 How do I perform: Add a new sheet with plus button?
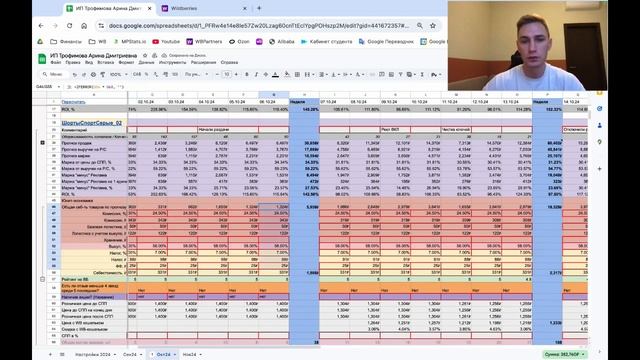point(50,354)
